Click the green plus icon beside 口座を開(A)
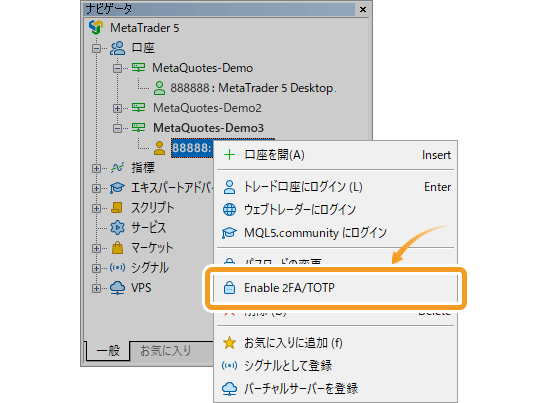The height and width of the screenshot is (403, 550). [229, 155]
